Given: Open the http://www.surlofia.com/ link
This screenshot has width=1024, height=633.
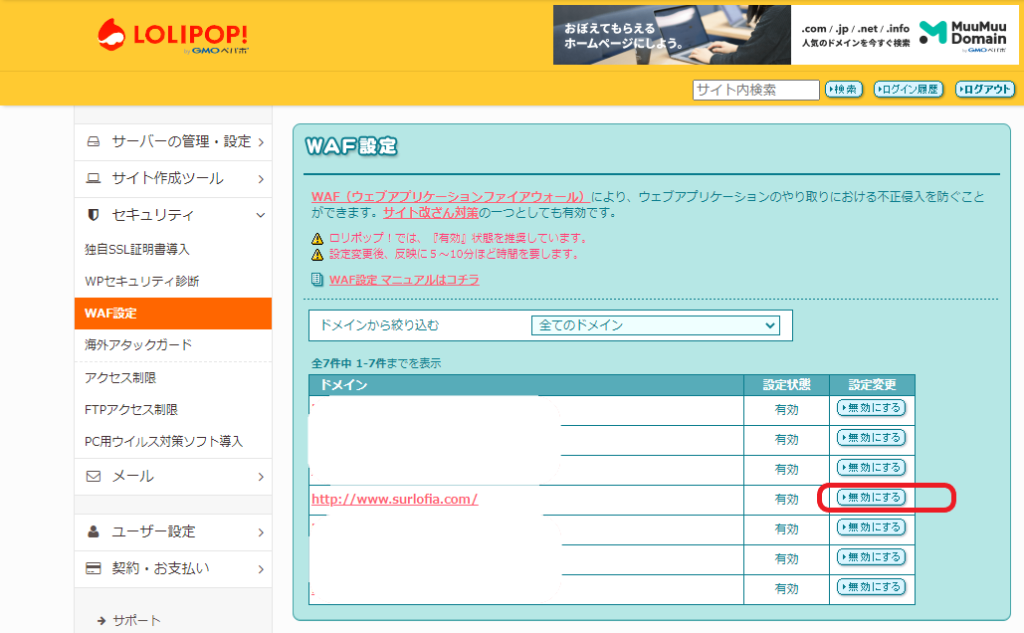Looking at the screenshot, I should (x=394, y=498).
